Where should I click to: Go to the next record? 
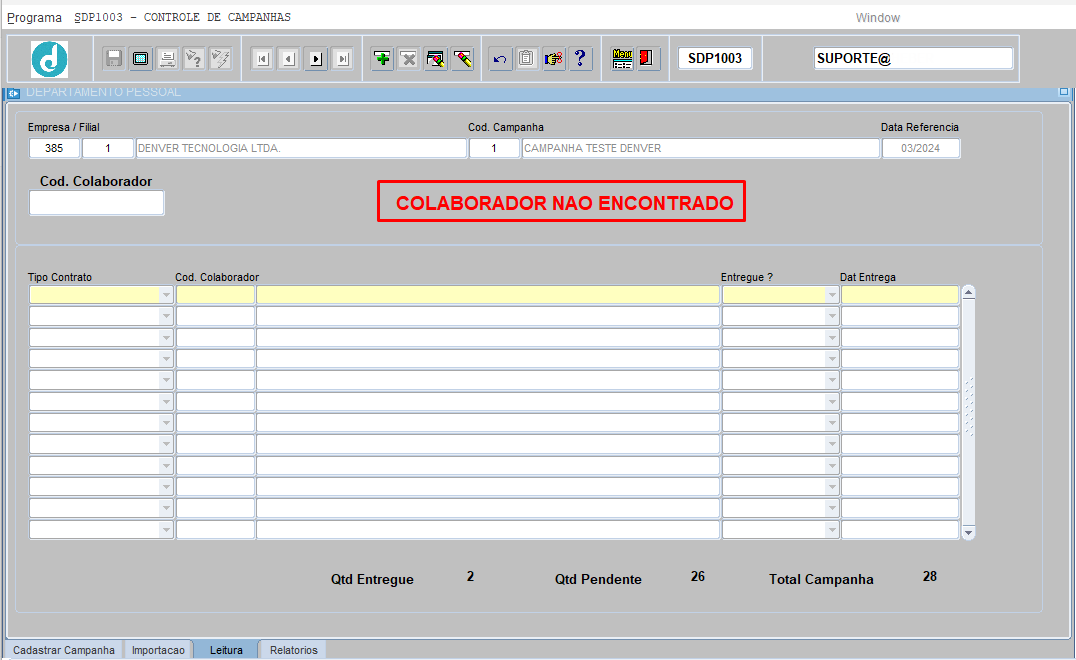[x=316, y=59]
